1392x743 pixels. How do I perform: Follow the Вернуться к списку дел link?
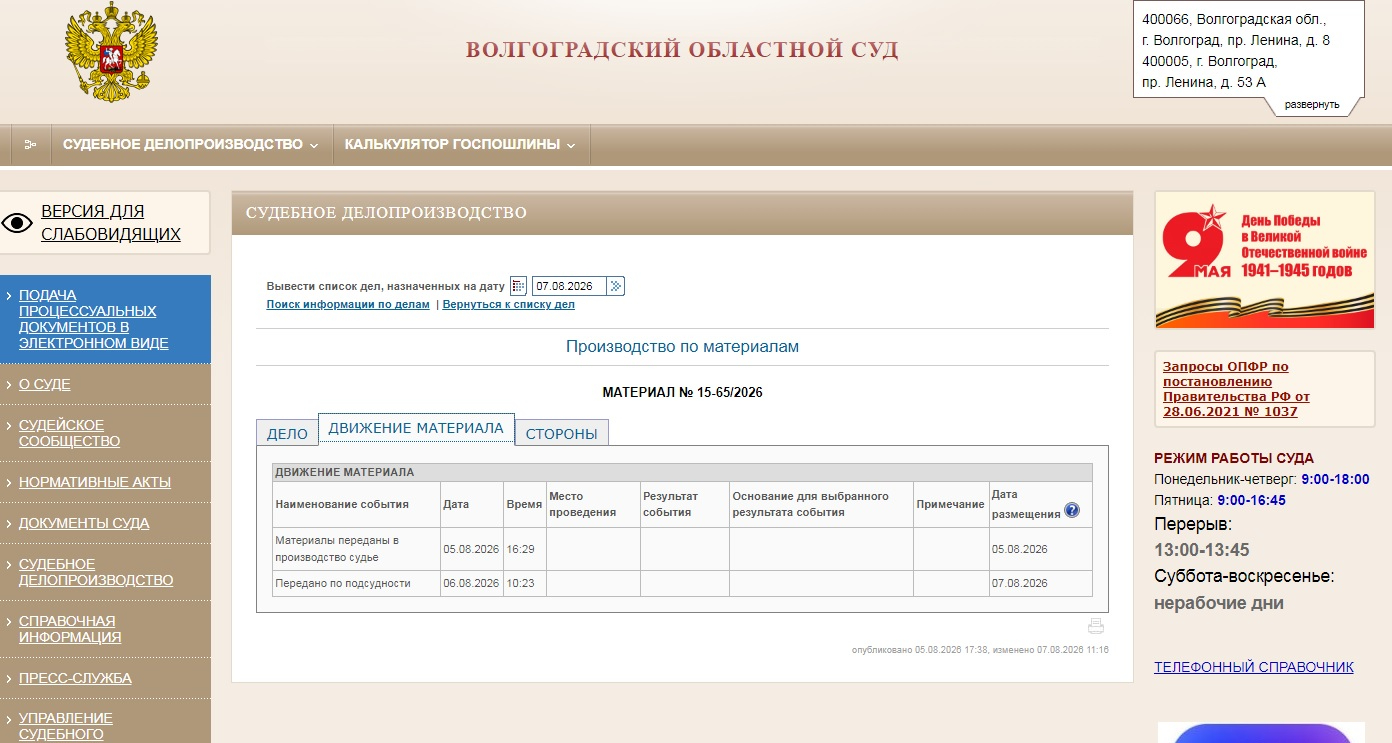click(509, 304)
